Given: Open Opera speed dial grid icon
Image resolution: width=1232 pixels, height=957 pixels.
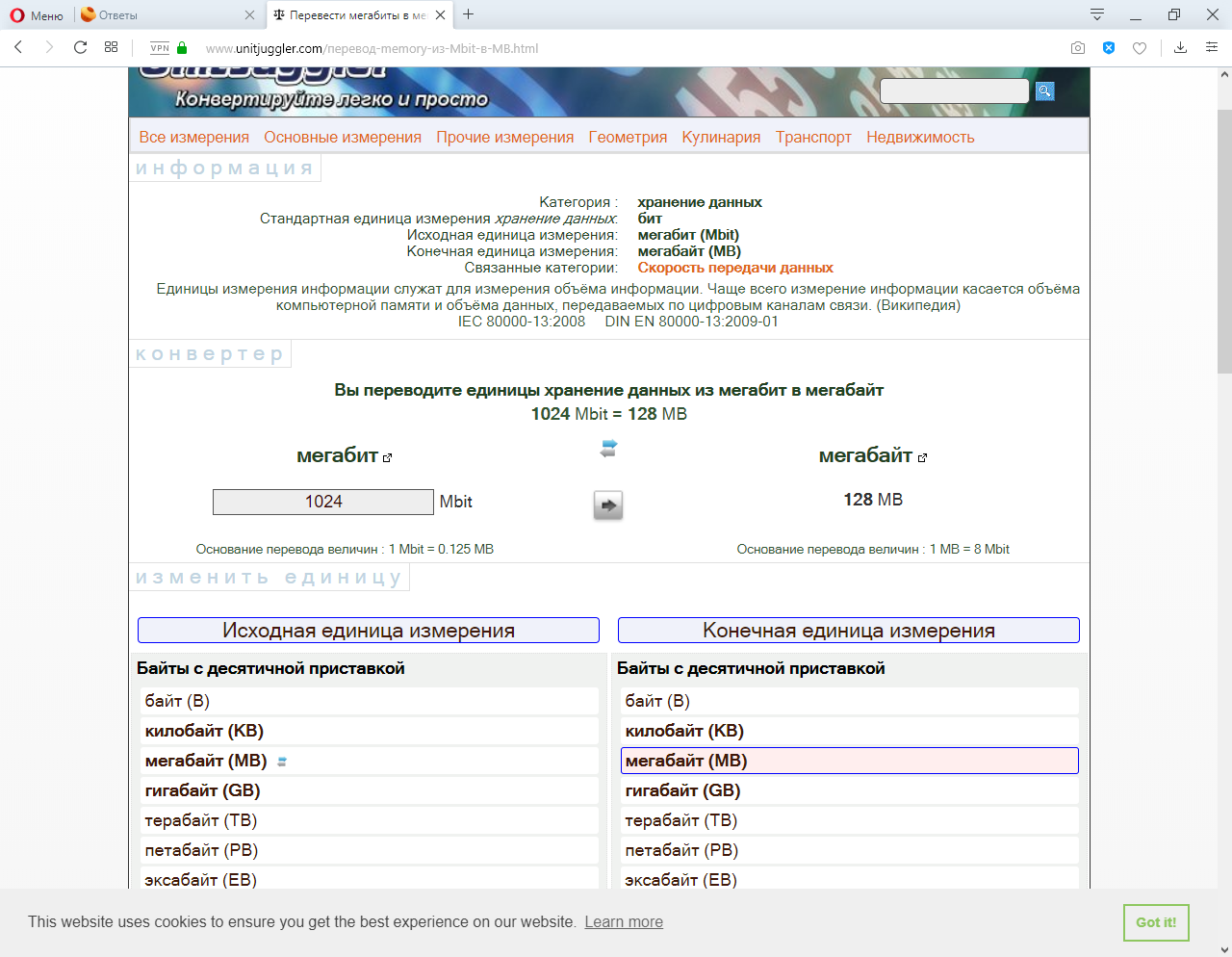Looking at the screenshot, I should (x=112, y=47).
